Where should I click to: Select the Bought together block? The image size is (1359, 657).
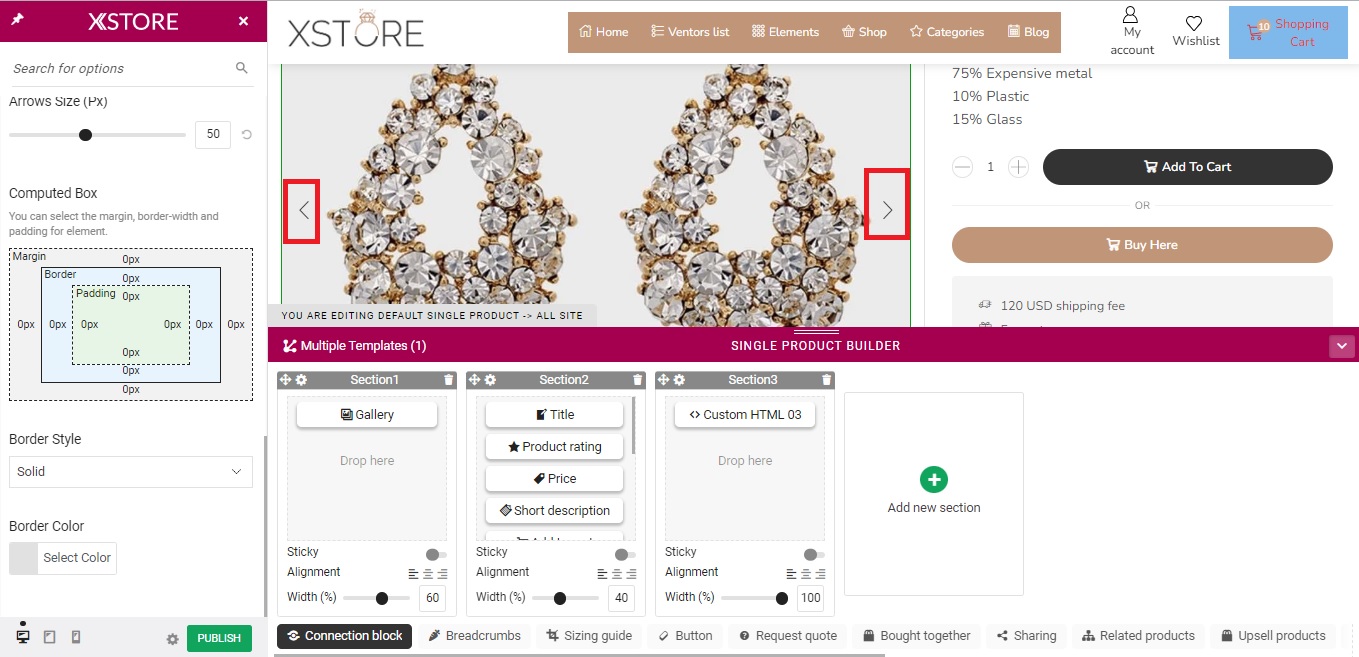917,636
